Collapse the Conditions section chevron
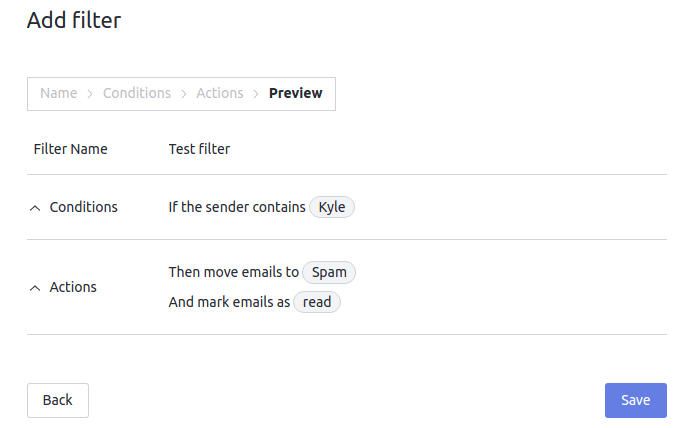This screenshot has height=428, width=696. click(x=36, y=208)
